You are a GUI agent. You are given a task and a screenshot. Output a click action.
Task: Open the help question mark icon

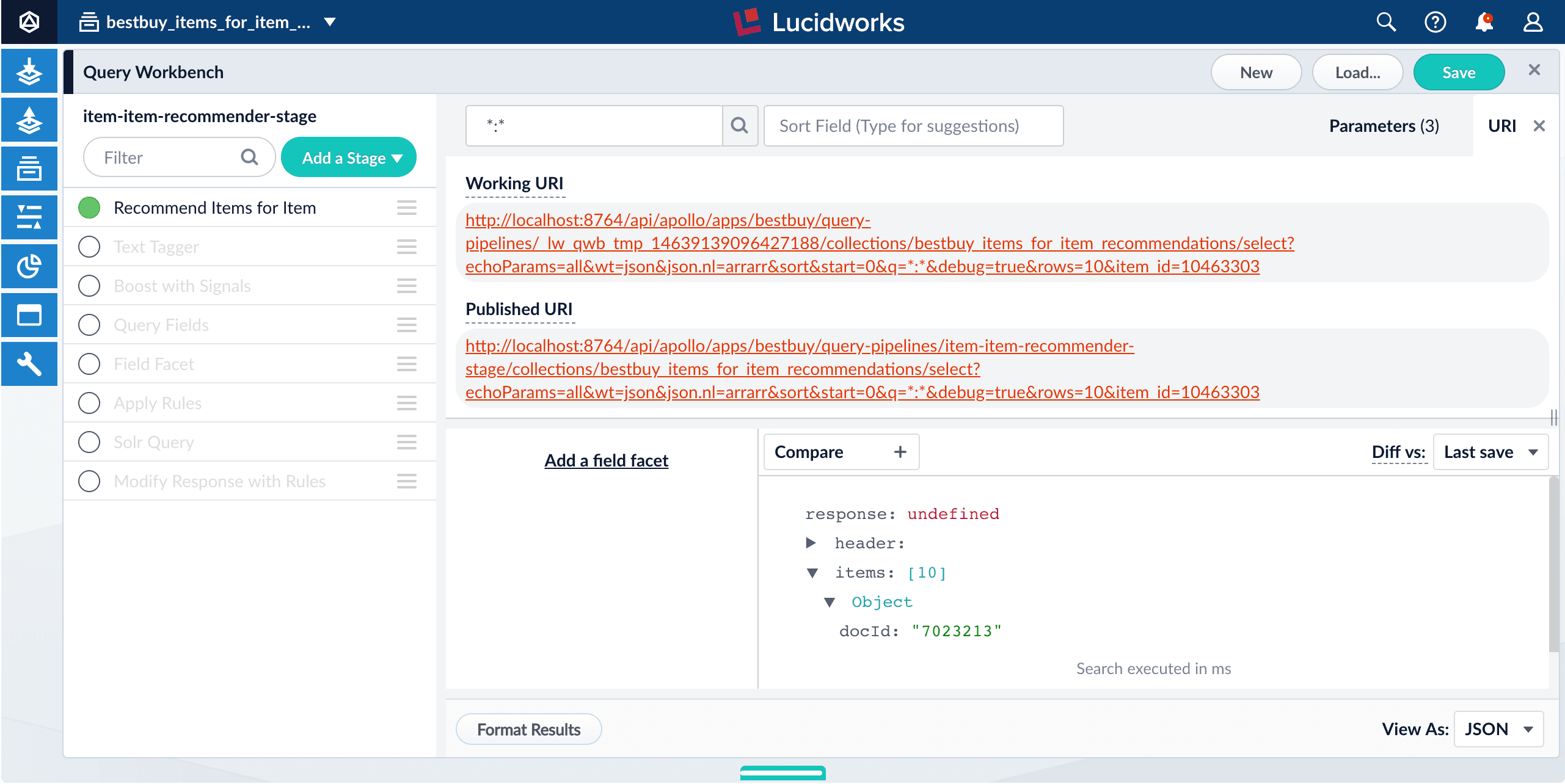click(x=1435, y=23)
